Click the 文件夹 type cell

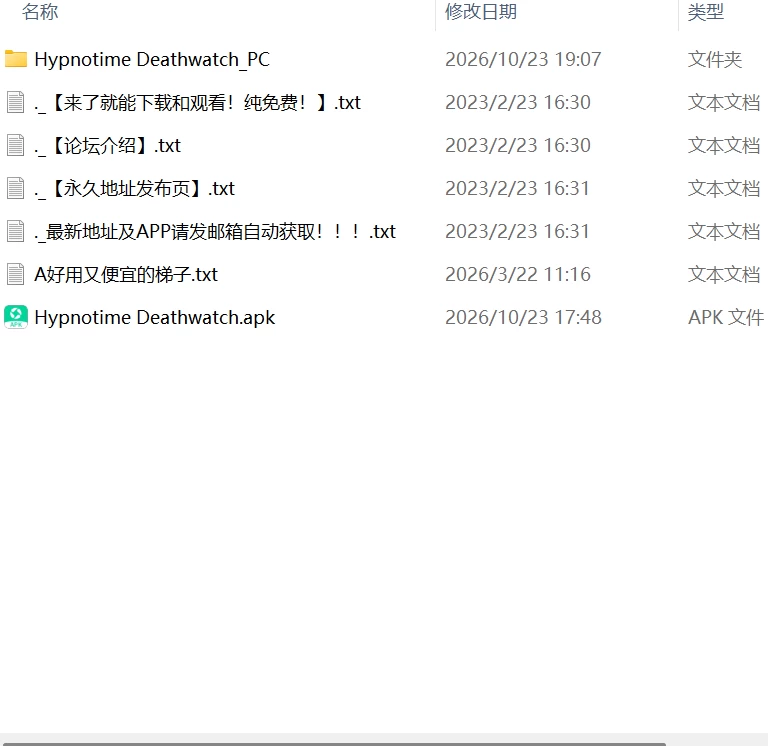[x=715, y=60]
